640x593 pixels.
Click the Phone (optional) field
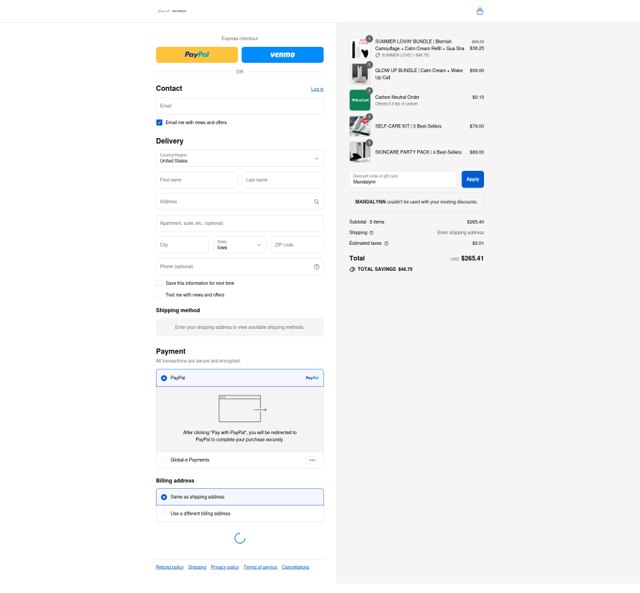pyautogui.click(x=240, y=267)
